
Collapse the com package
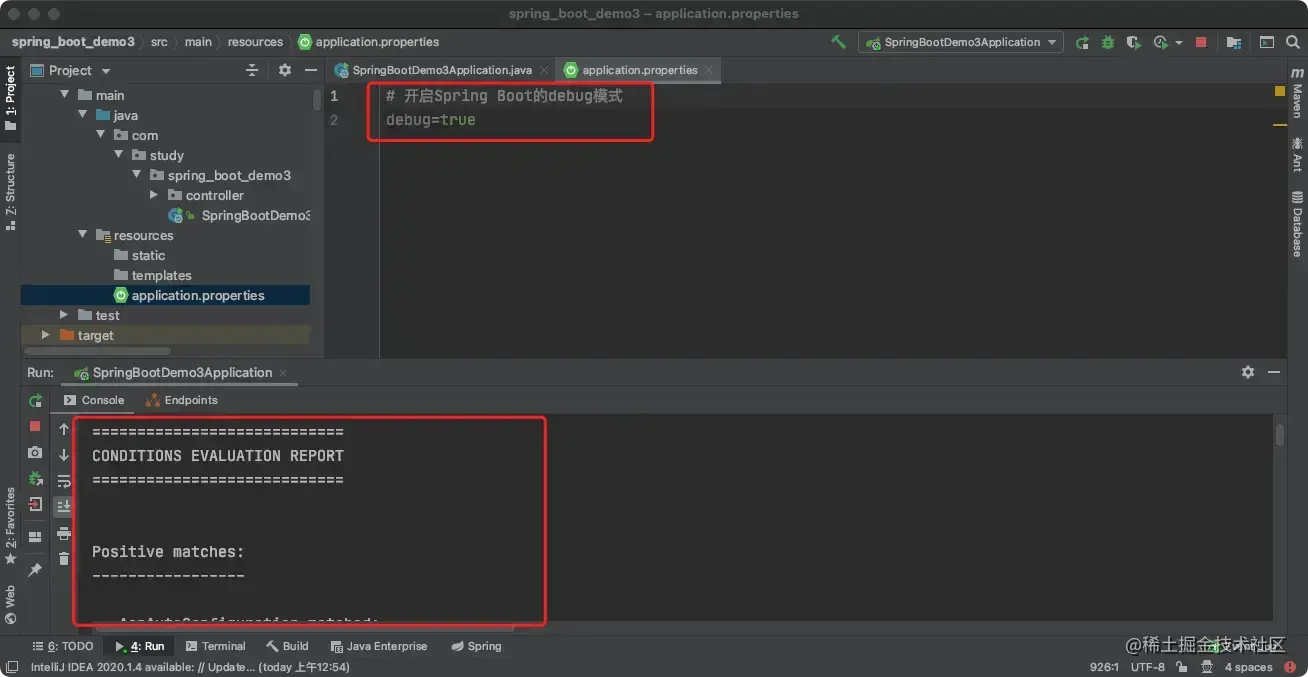point(100,135)
